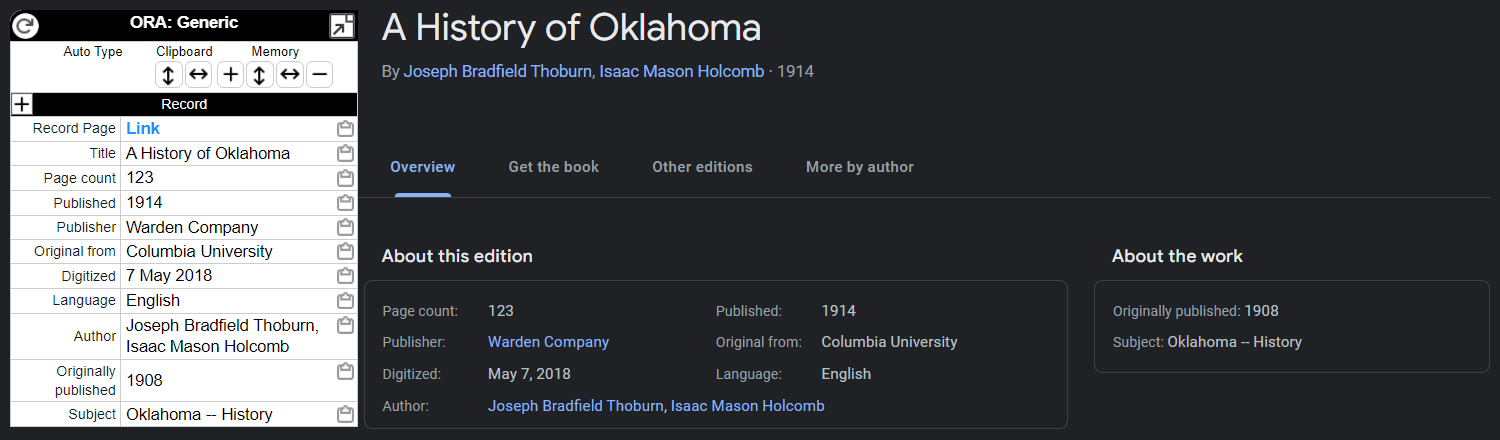The image size is (1500, 440).
Task: Click the Memory minus button
Action: click(x=319, y=74)
